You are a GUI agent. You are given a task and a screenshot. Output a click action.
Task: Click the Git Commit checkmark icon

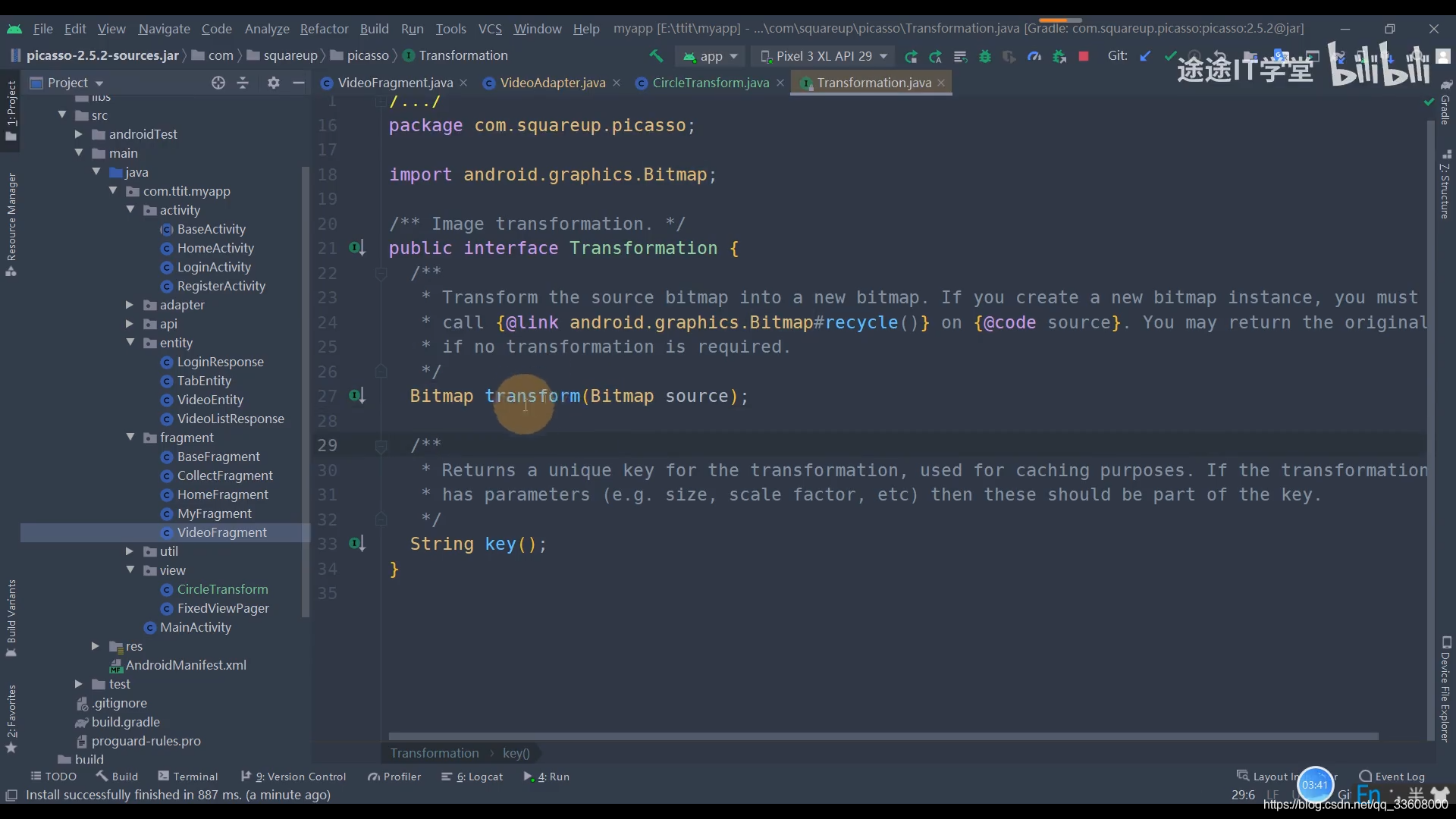pyautogui.click(x=1170, y=56)
